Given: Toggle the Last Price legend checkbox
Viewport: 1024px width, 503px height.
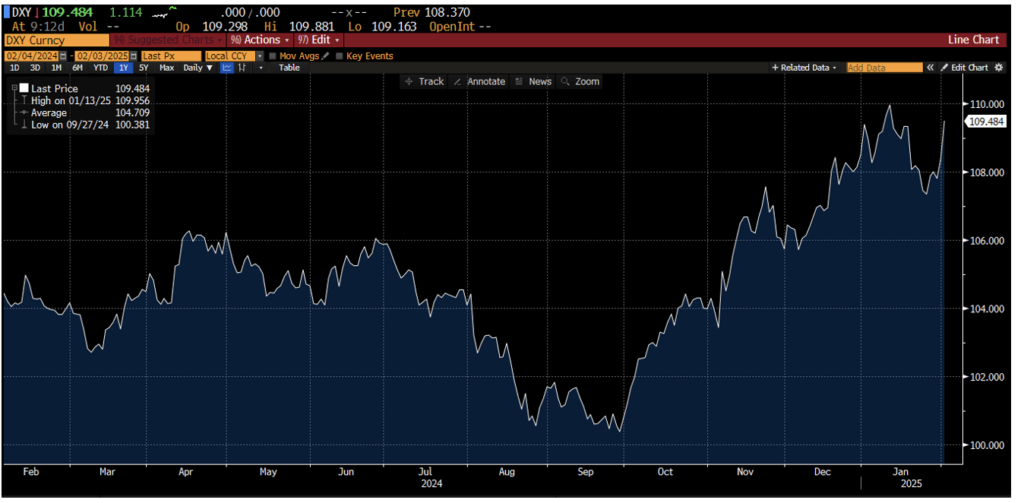Looking at the screenshot, I should 24,88.
